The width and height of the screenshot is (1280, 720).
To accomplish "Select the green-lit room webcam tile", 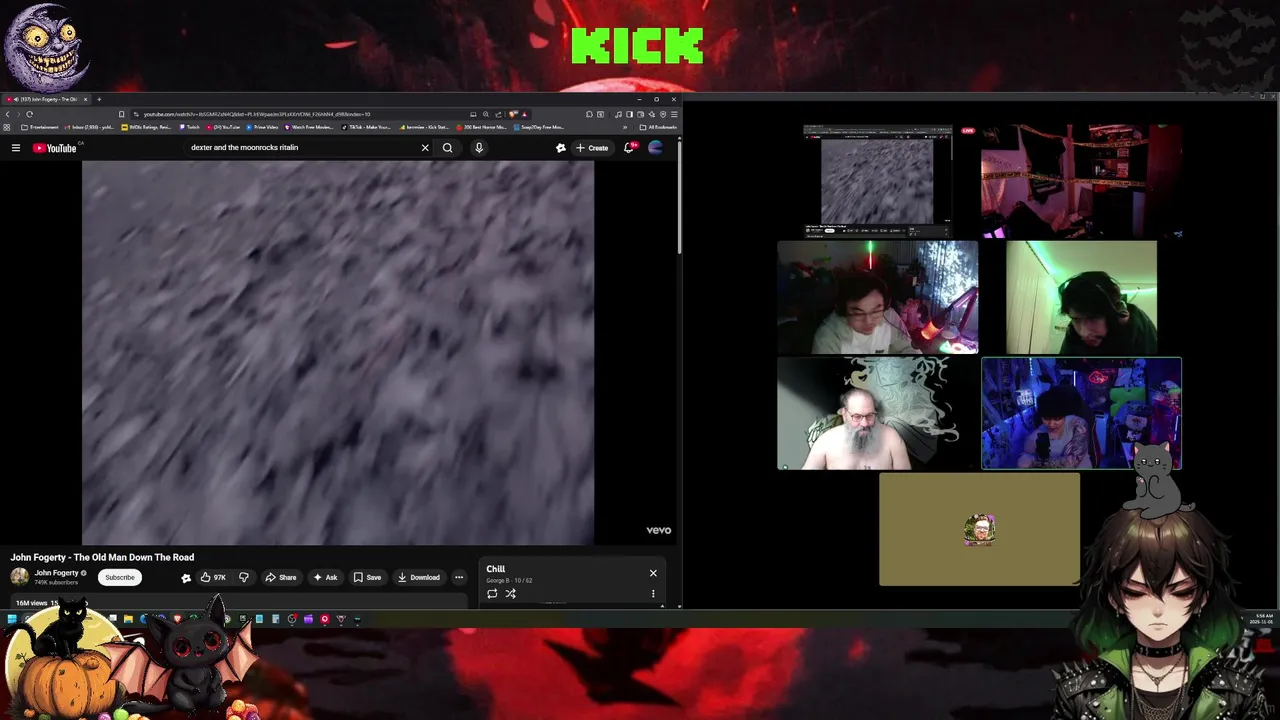I will [1081, 298].
